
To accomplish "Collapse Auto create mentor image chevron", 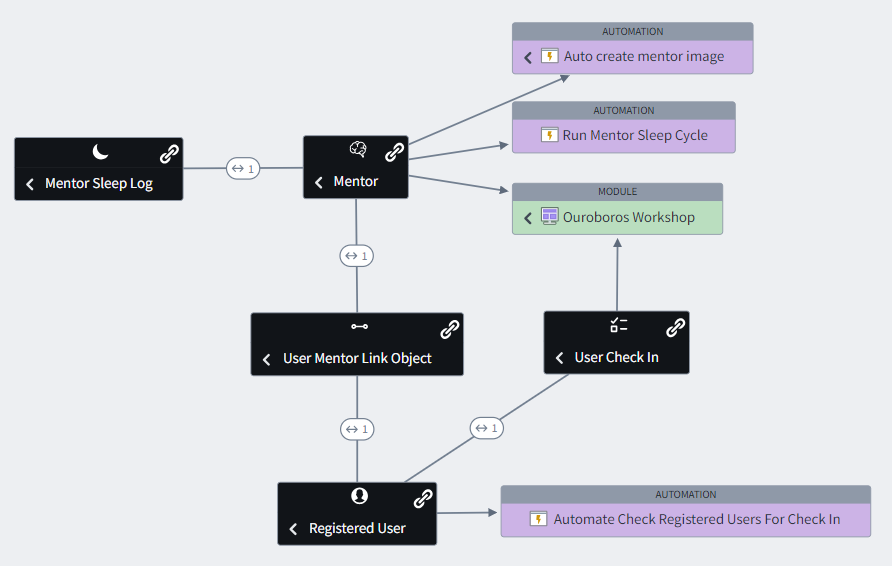I will coord(528,57).
